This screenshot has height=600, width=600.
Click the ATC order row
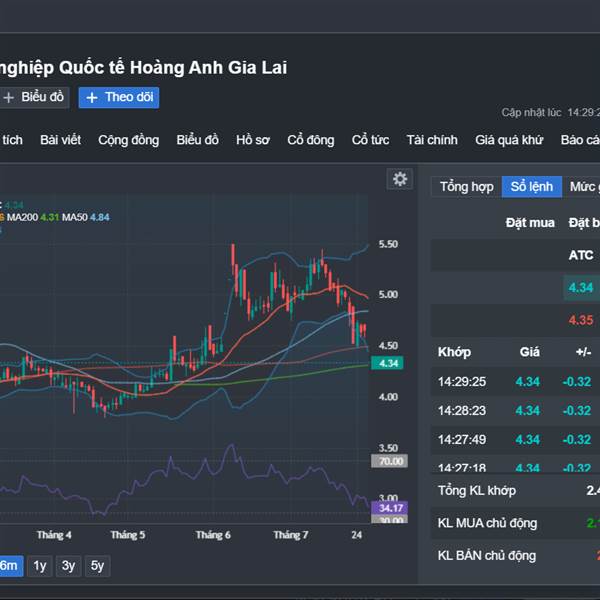click(x=515, y=255)
